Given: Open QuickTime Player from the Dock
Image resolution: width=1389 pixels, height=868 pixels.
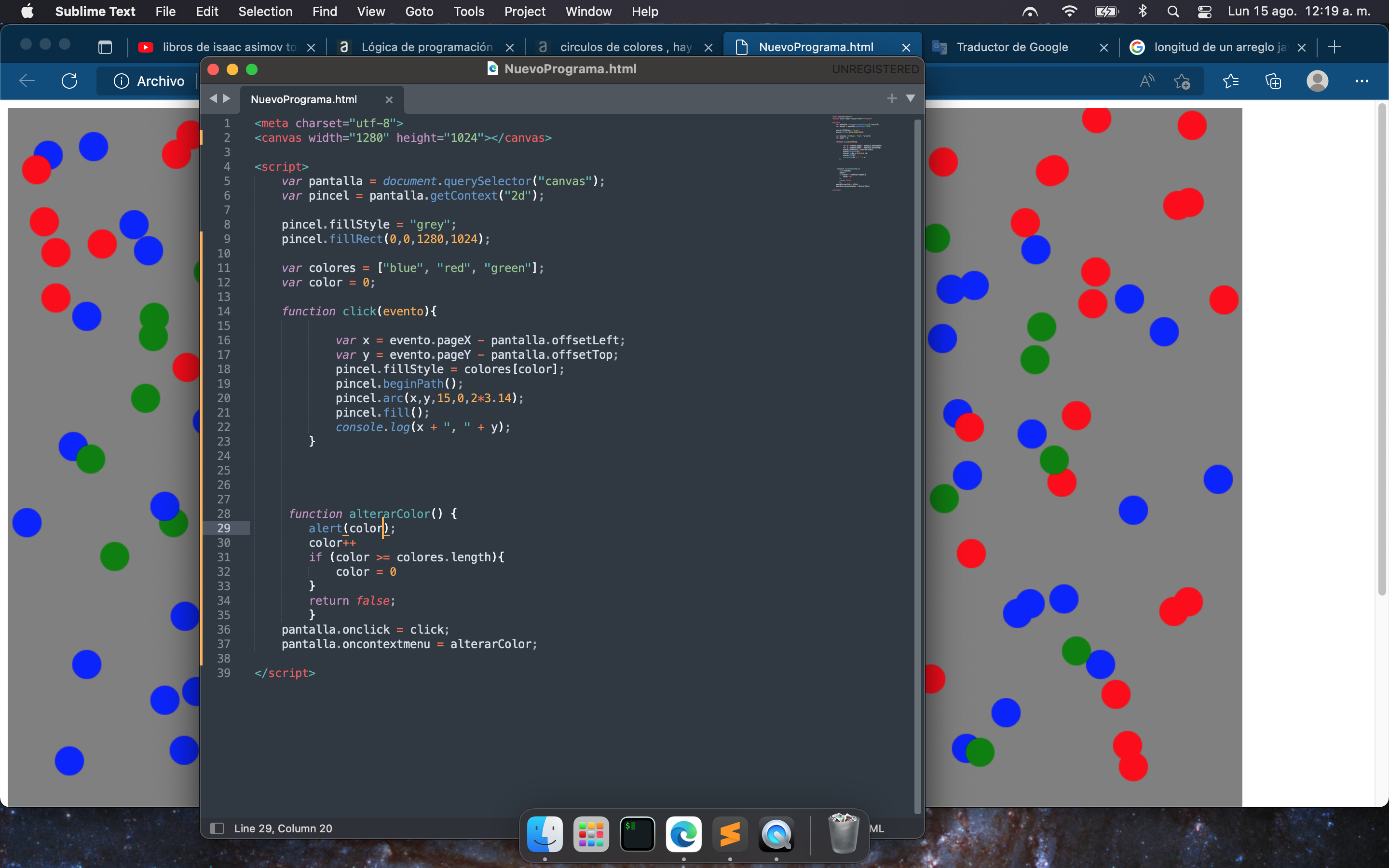Looking at the screenshot, I should tap(776, 834).
